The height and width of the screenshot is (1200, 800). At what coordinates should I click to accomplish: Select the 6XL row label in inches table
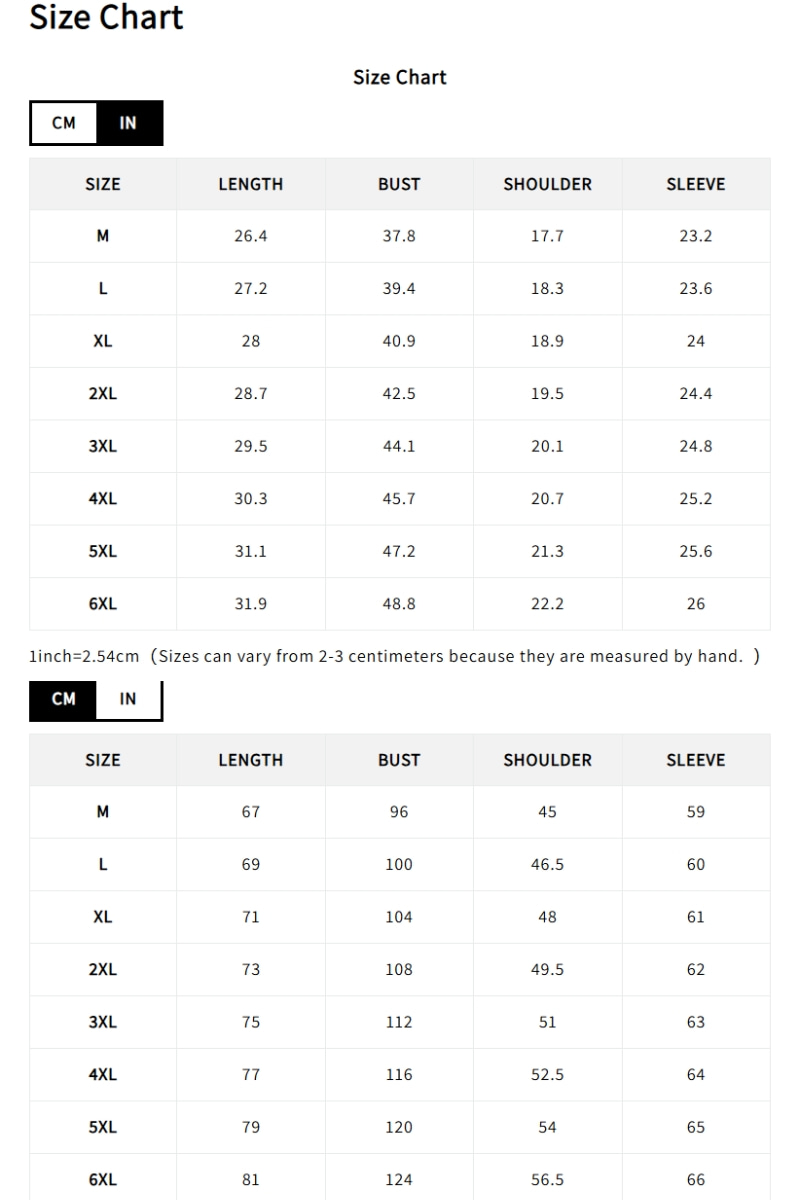click(102, 604)
